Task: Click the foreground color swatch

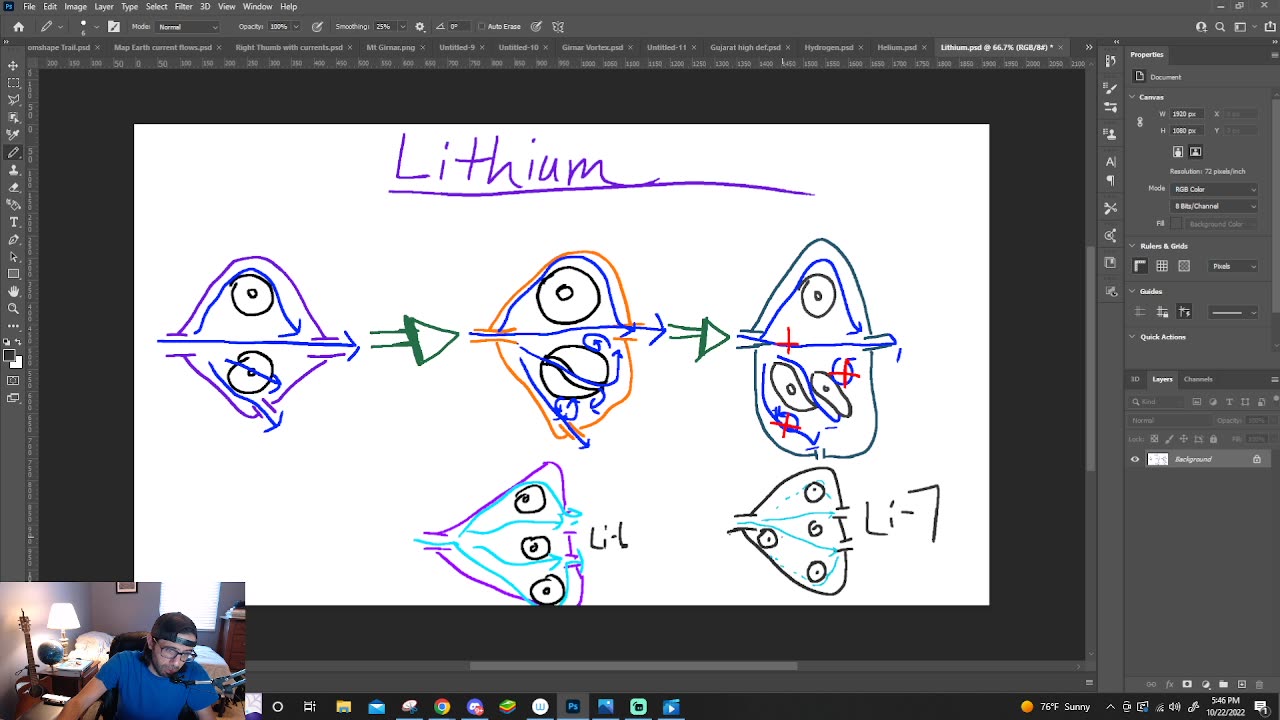Action: (9, 355)
